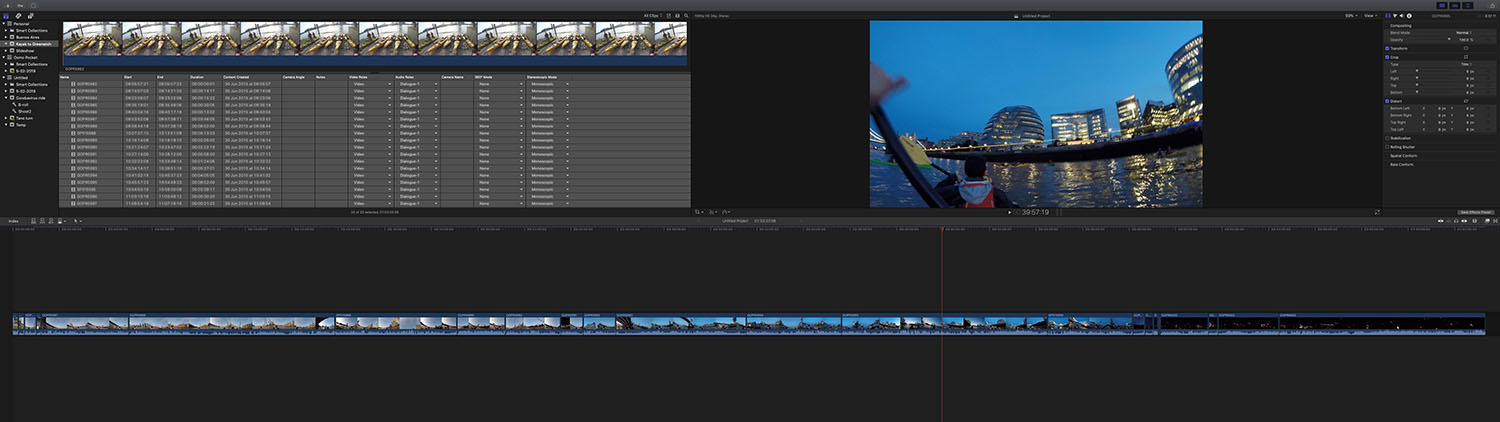
Task: Open the Info inspector icon
Action: tap(1410, 16)
